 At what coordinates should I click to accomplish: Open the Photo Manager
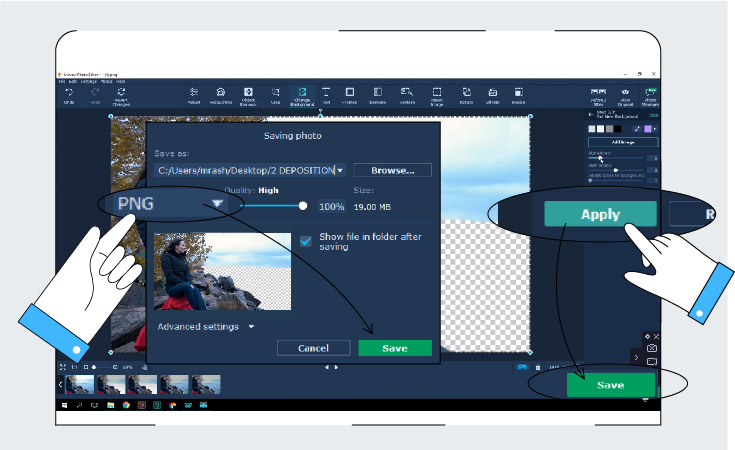pyautogui.click(x=651, y=97)
